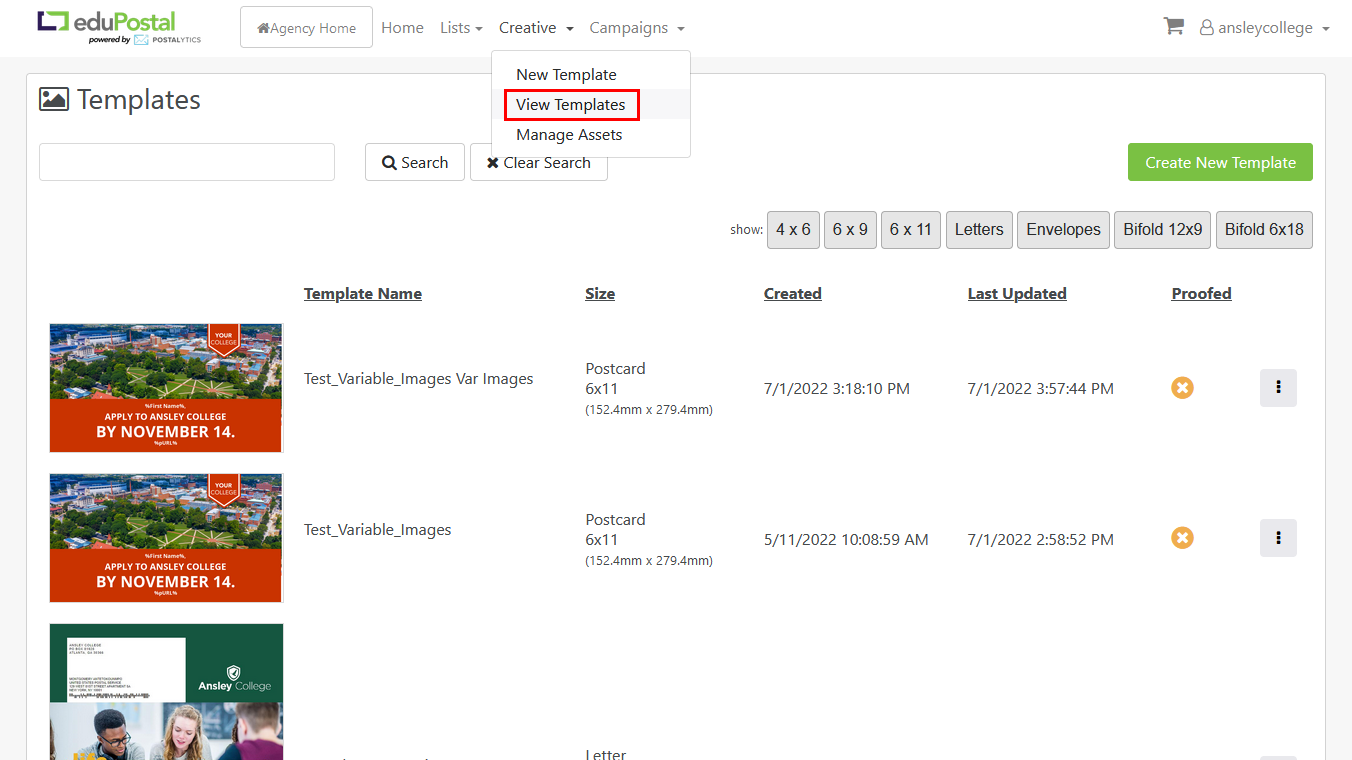Show only Envelopes templates
The image size is (1352, 760).
coord(1063,229)
